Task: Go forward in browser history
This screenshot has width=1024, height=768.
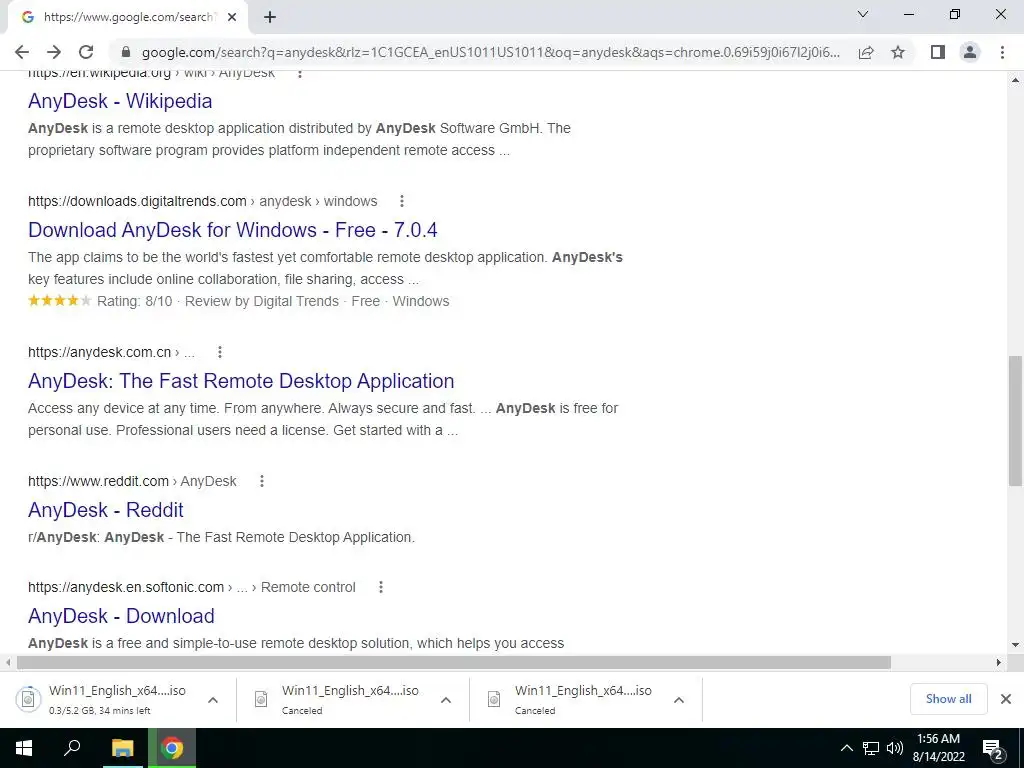Action: pos(54,52)
